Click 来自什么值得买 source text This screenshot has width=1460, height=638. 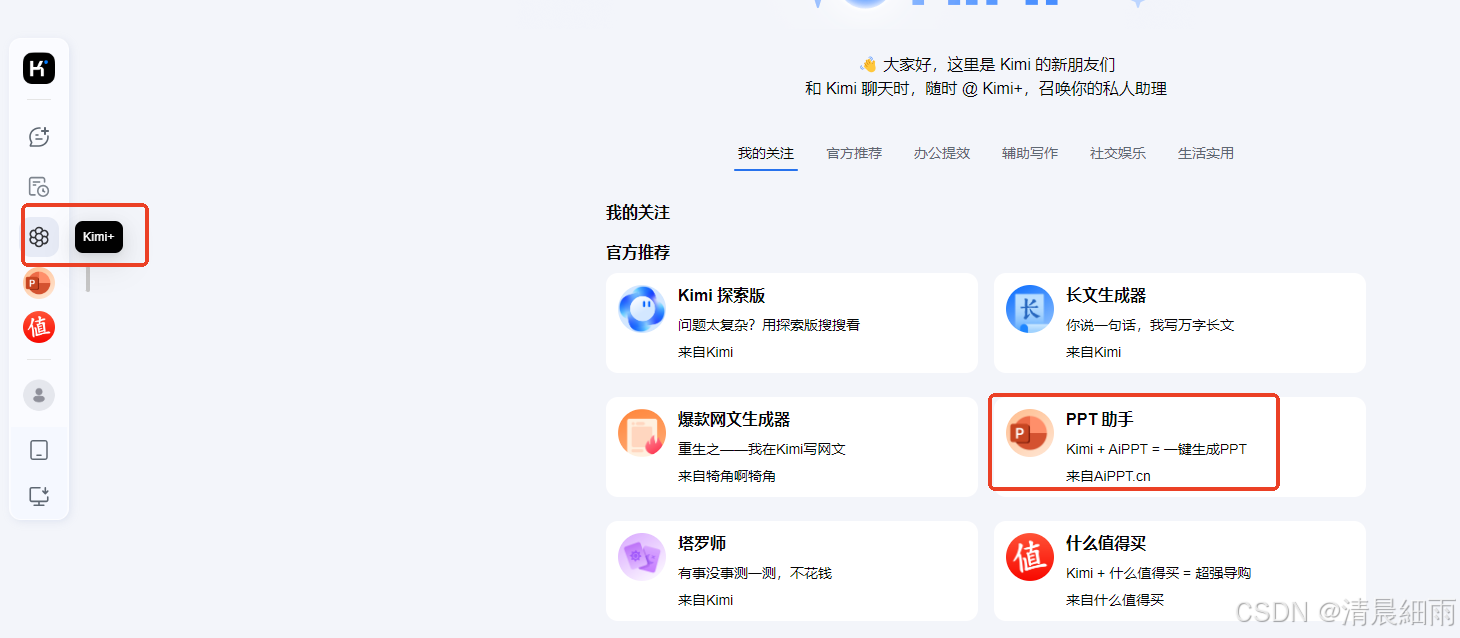point(1115,600)
